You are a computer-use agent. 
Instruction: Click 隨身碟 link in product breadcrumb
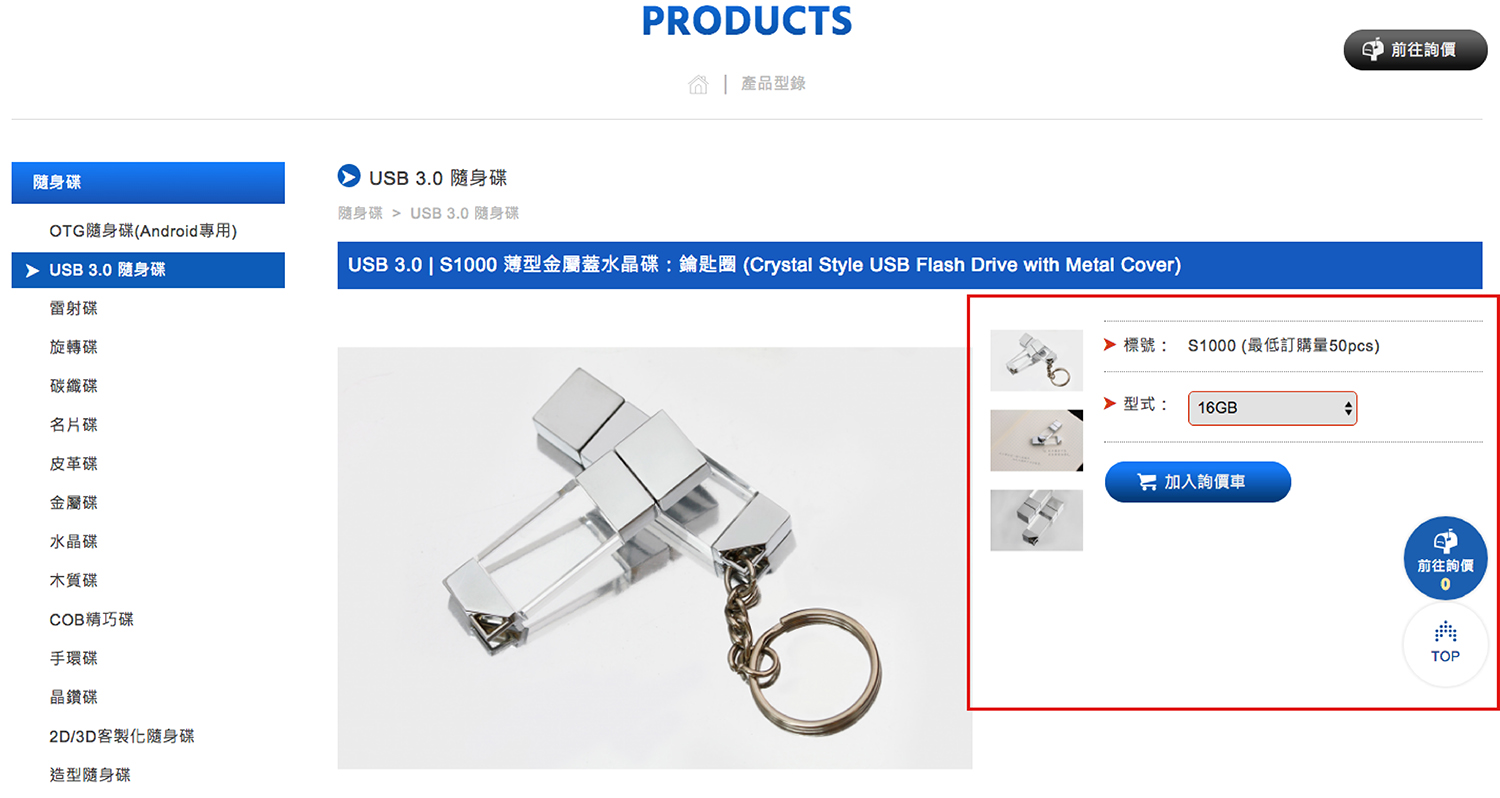tap(360, 213)
